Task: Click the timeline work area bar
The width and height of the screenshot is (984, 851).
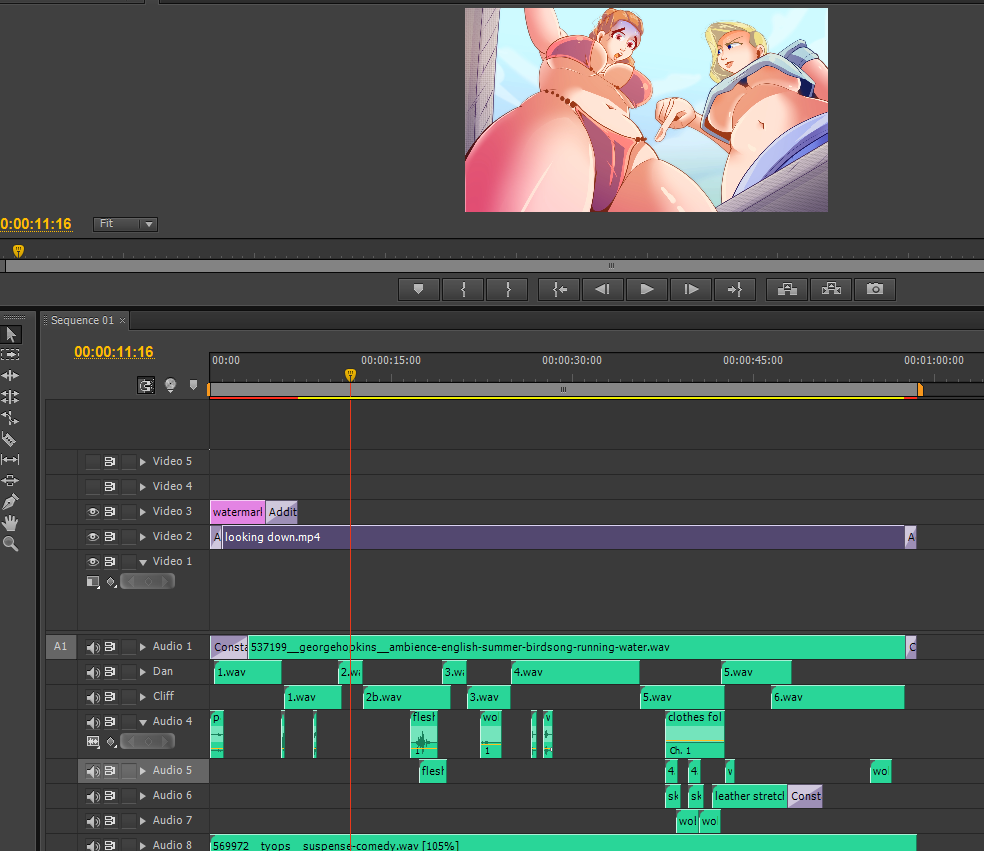Action: [x=564, y=390]
